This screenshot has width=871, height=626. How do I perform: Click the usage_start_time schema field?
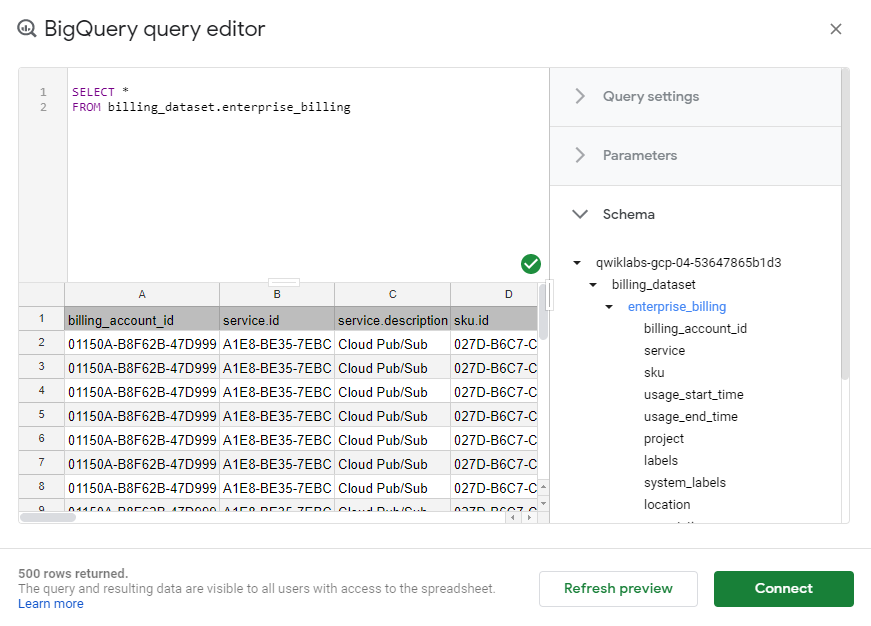pyautogui.click(x=693, y=395)
